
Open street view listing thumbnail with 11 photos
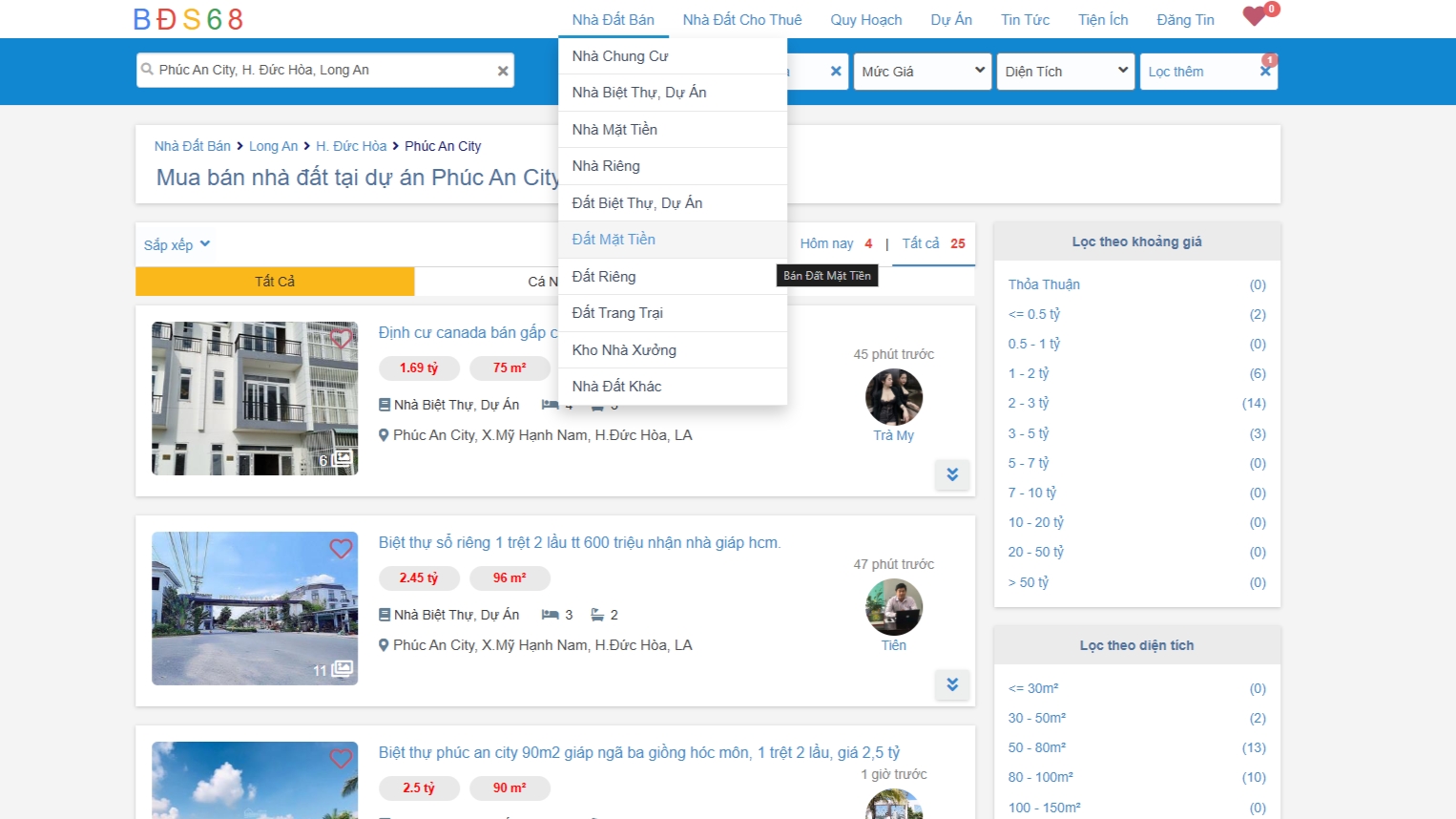coord(255,608)
